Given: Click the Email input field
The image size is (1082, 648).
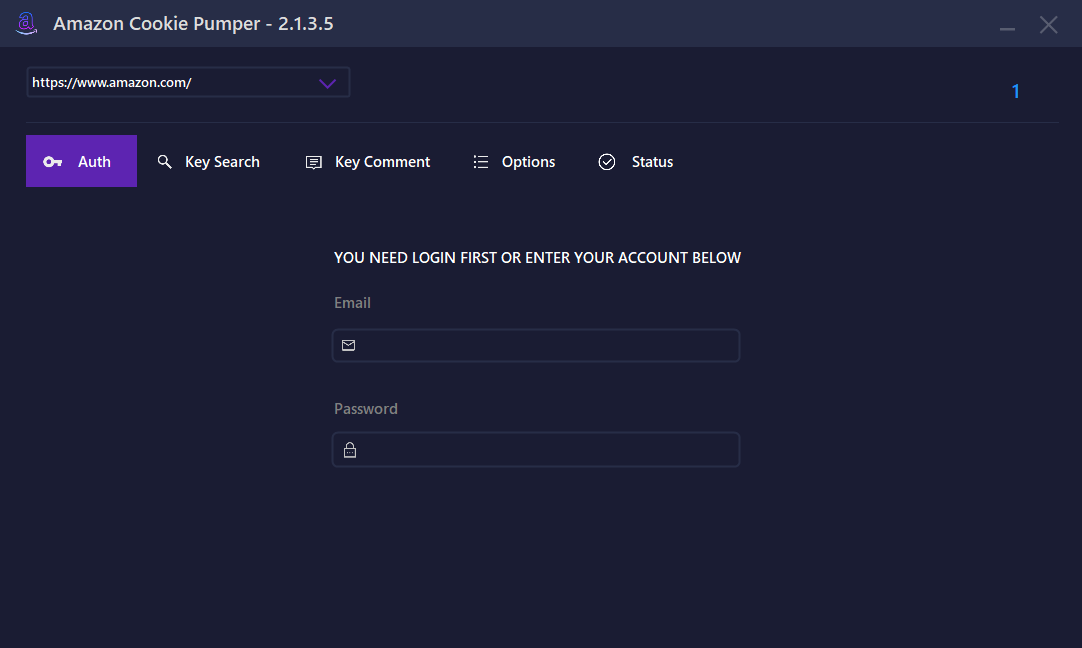Looking at the screenshot, I should click(536, 345).
